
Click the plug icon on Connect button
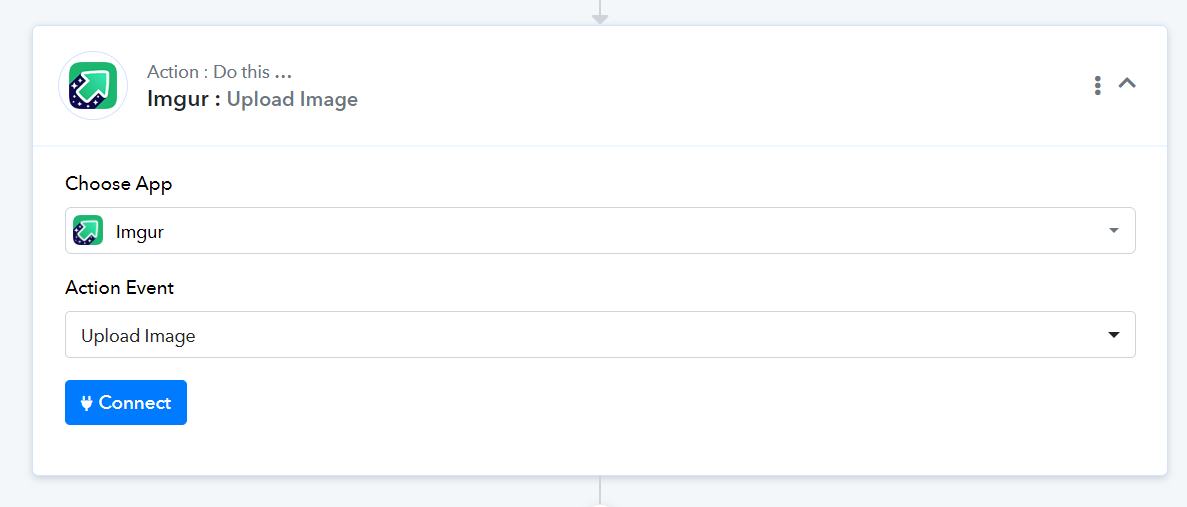[x=86, y=403]
